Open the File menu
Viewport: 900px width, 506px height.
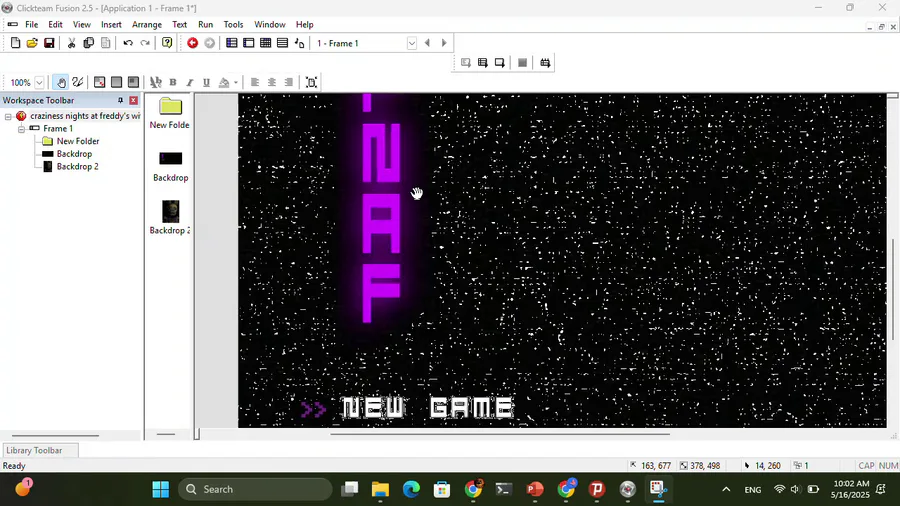(x=32, y=25)
